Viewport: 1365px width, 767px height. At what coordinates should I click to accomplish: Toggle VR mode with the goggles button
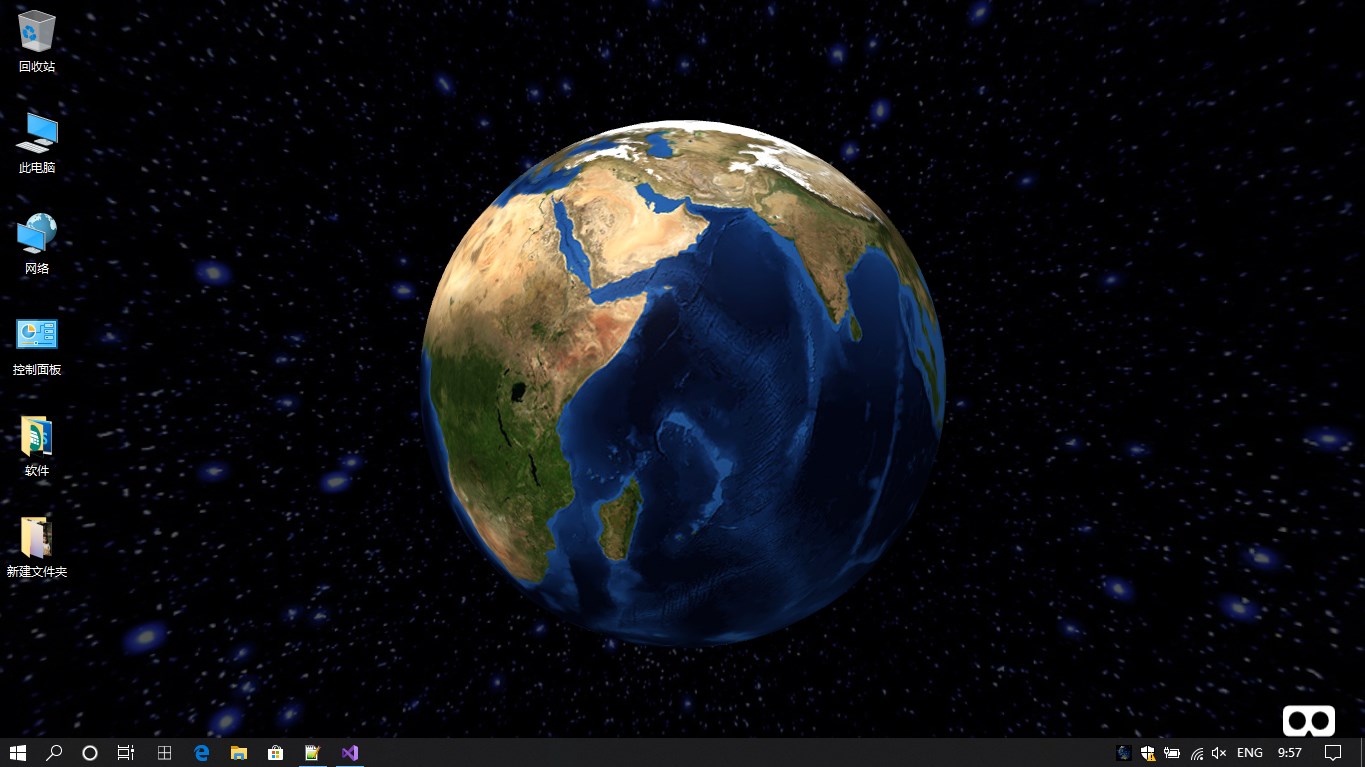1308,720
